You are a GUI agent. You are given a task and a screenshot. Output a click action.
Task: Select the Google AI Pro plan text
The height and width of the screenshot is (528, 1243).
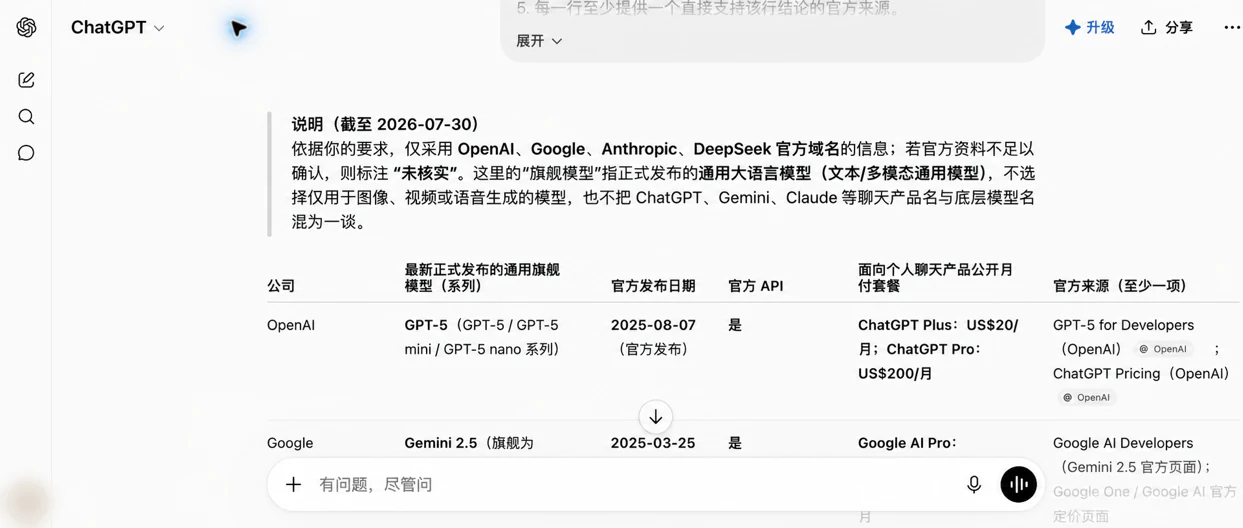907,443
